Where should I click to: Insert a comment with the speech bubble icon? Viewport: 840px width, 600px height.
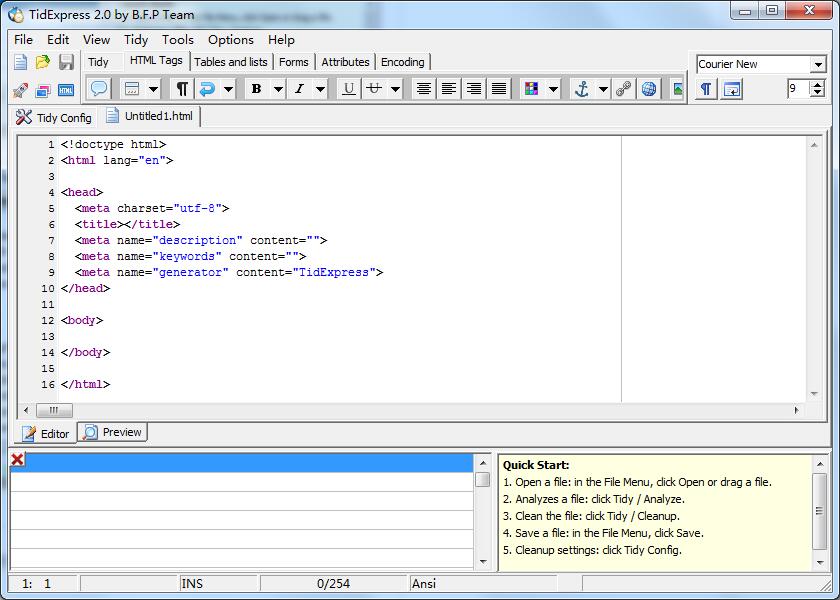point(99,88)
